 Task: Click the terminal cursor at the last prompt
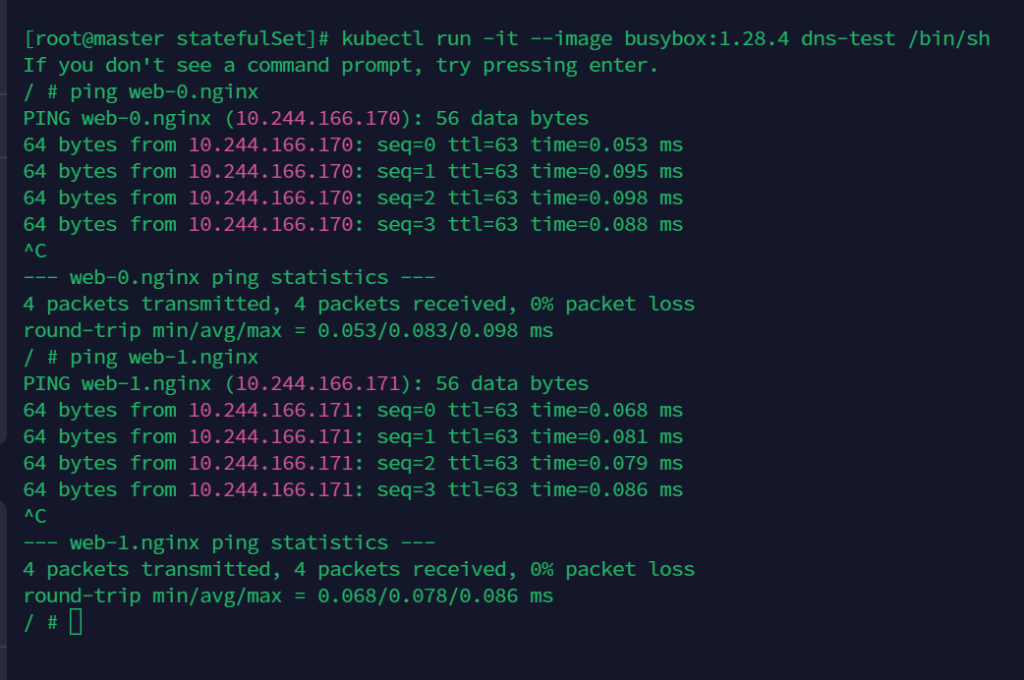click(x=76, y=622)
